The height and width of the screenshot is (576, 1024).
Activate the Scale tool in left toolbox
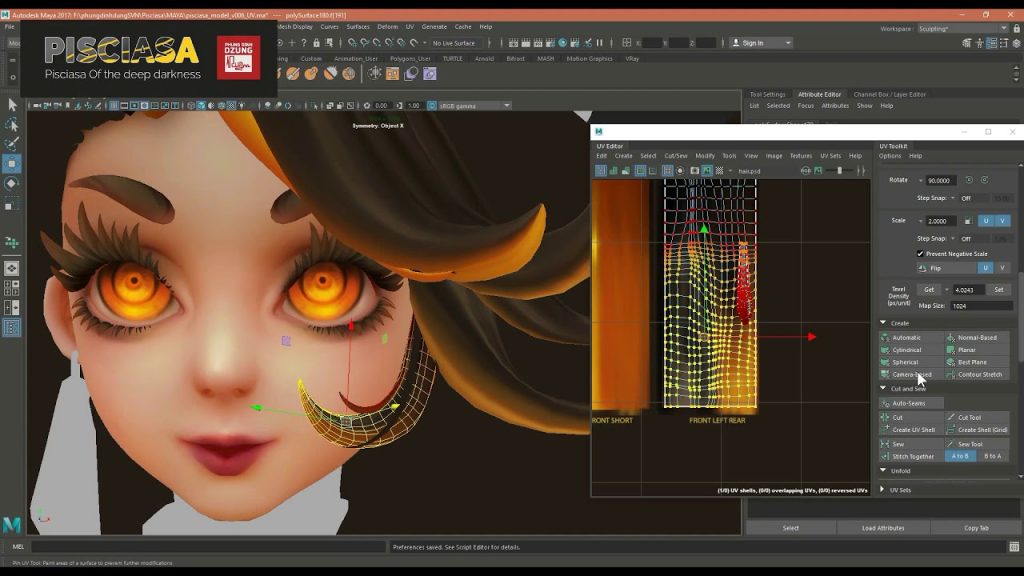pyautogui.click(x=12, y=205)
